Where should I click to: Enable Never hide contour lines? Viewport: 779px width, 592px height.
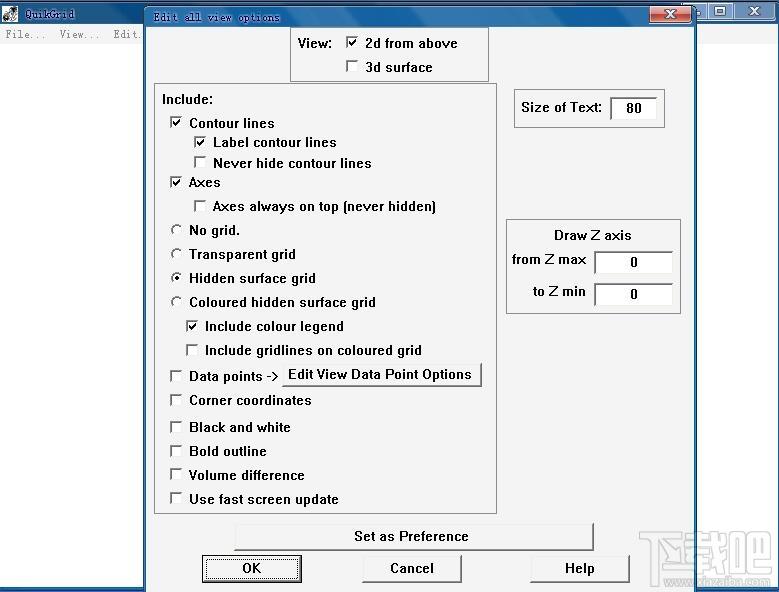pos(200,162)
